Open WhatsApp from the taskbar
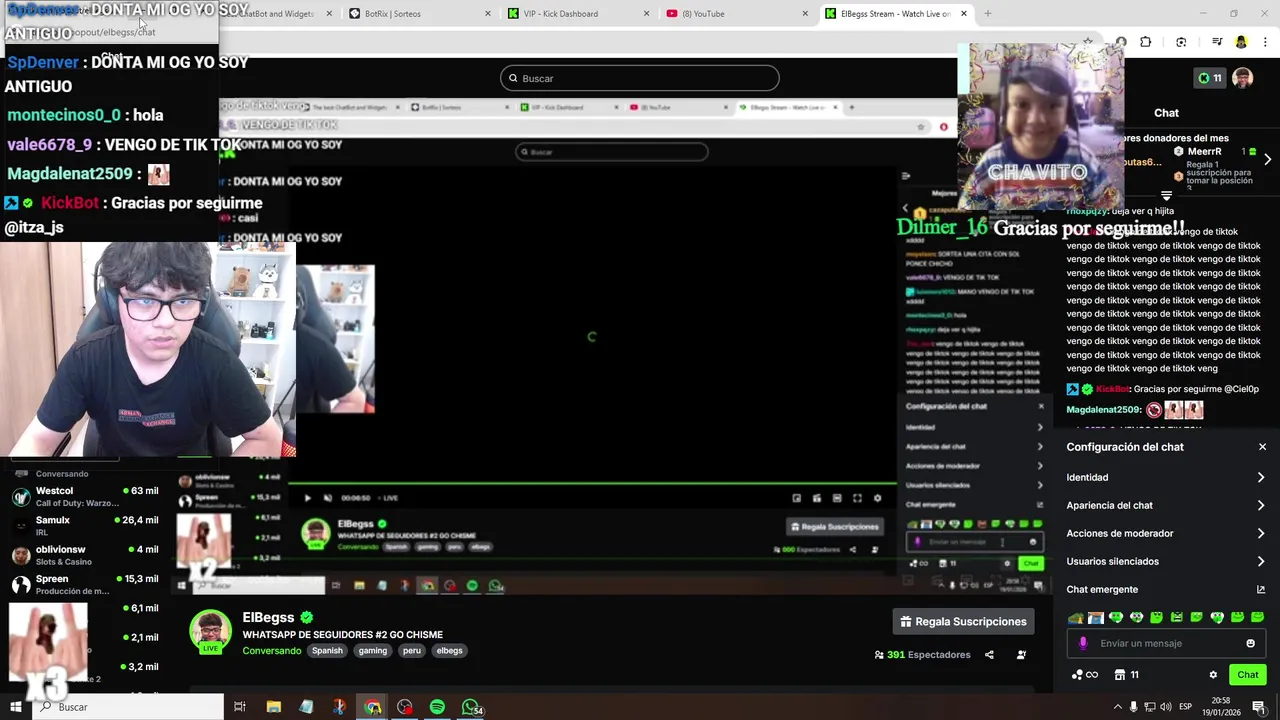Image resolution: width=1280 pixels, height=720 pixels. pyautogui.click(x=470, y=707)
